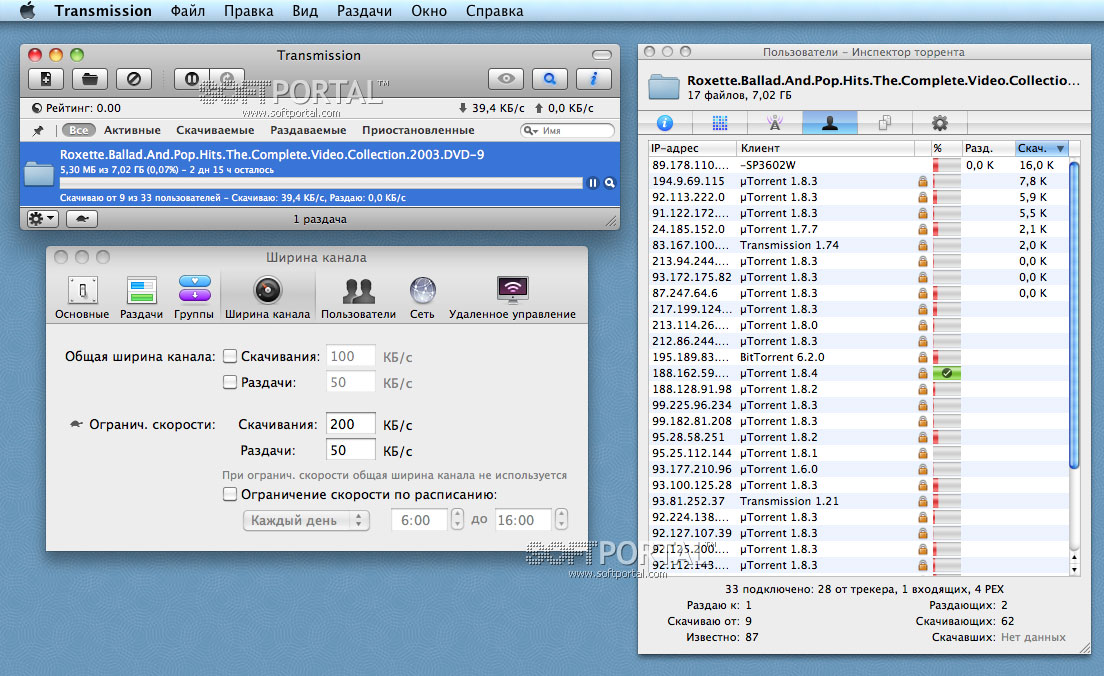Click the folder icon in inspector header

point(663,87)
